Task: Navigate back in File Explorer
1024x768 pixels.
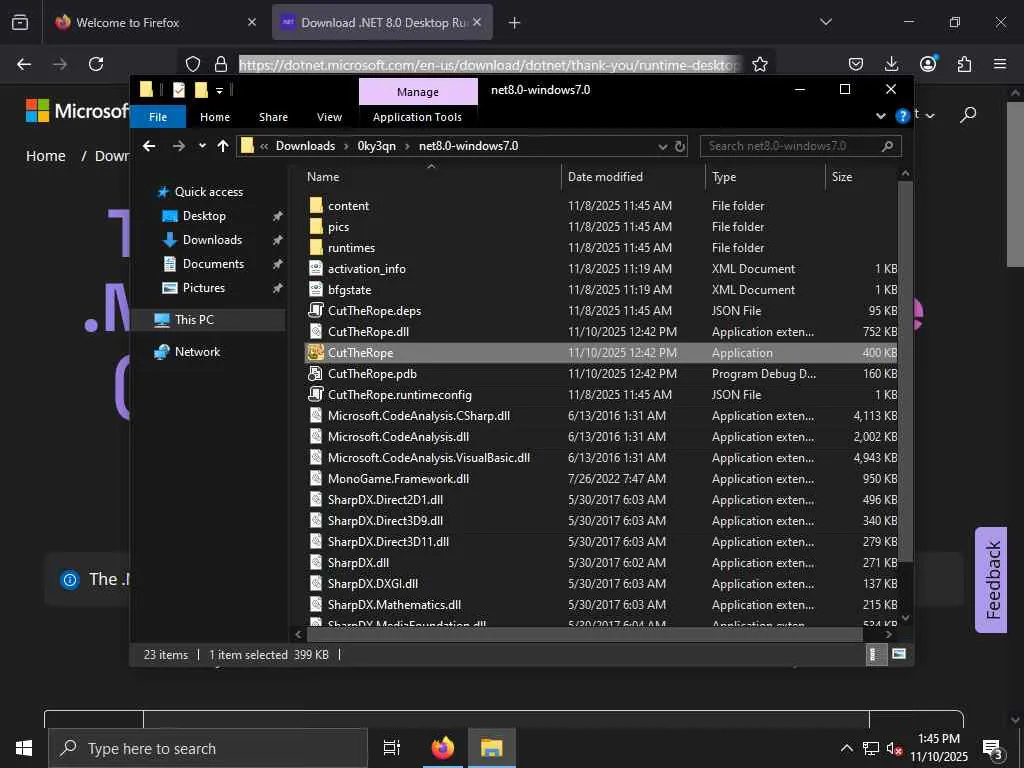Action: tap(149, 146)
